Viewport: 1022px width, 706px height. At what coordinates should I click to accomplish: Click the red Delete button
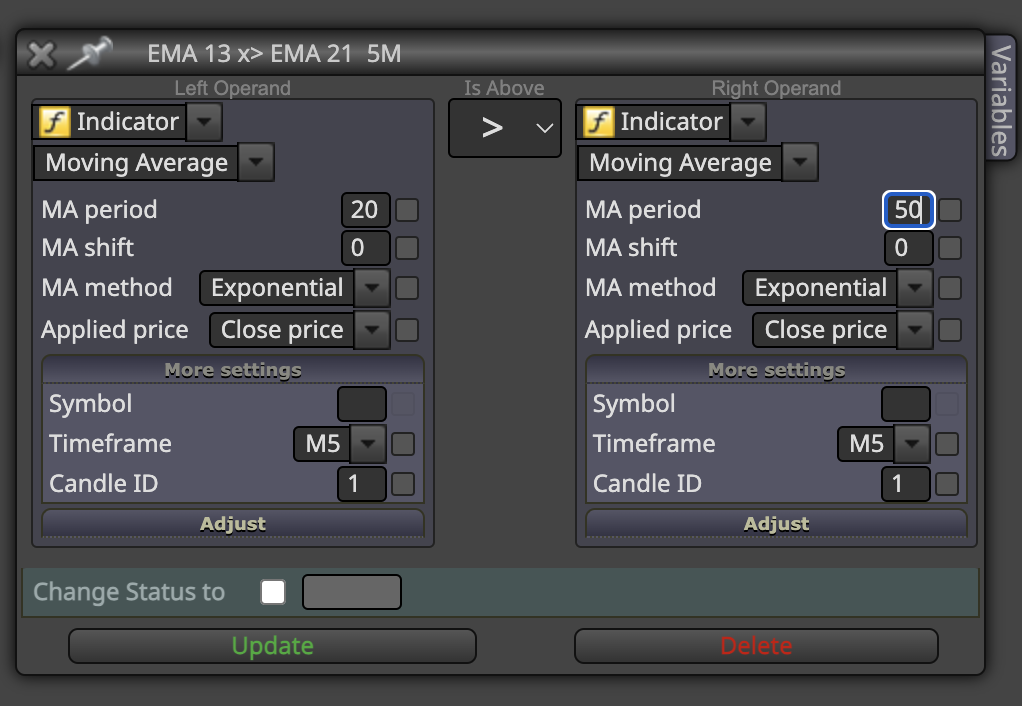pyautogui.click(x=756, y=646)
